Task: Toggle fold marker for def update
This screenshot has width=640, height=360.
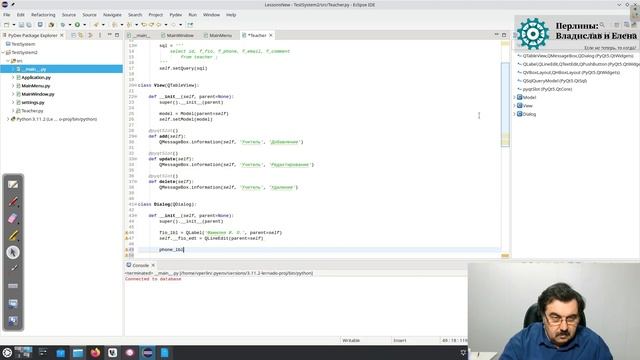Action: coord(136,159)
